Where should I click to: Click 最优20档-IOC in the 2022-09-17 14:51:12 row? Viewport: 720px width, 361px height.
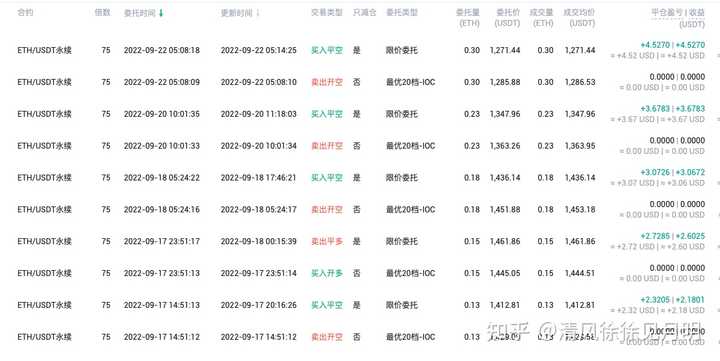[x=411, y=337]
